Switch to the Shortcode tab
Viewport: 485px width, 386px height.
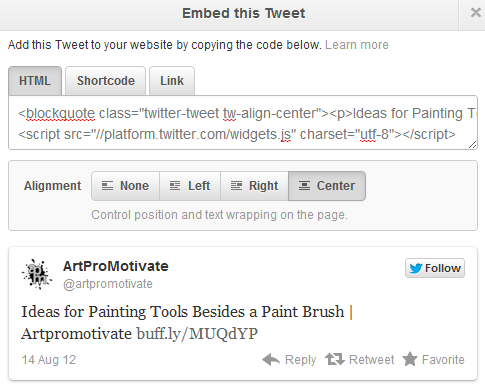click(x=106, y=81)
